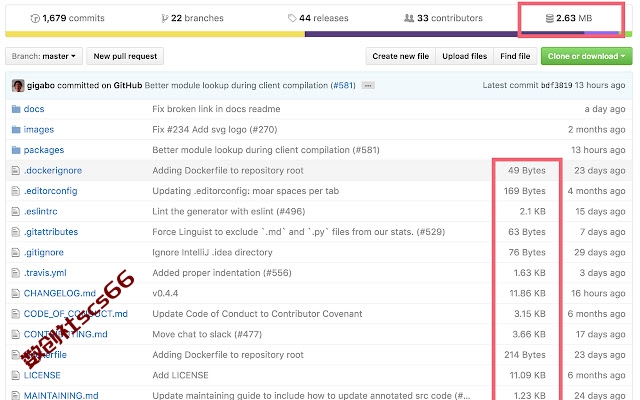Open the Branch: master dropdown
The image size is (640, 400).
click(44, 56)
